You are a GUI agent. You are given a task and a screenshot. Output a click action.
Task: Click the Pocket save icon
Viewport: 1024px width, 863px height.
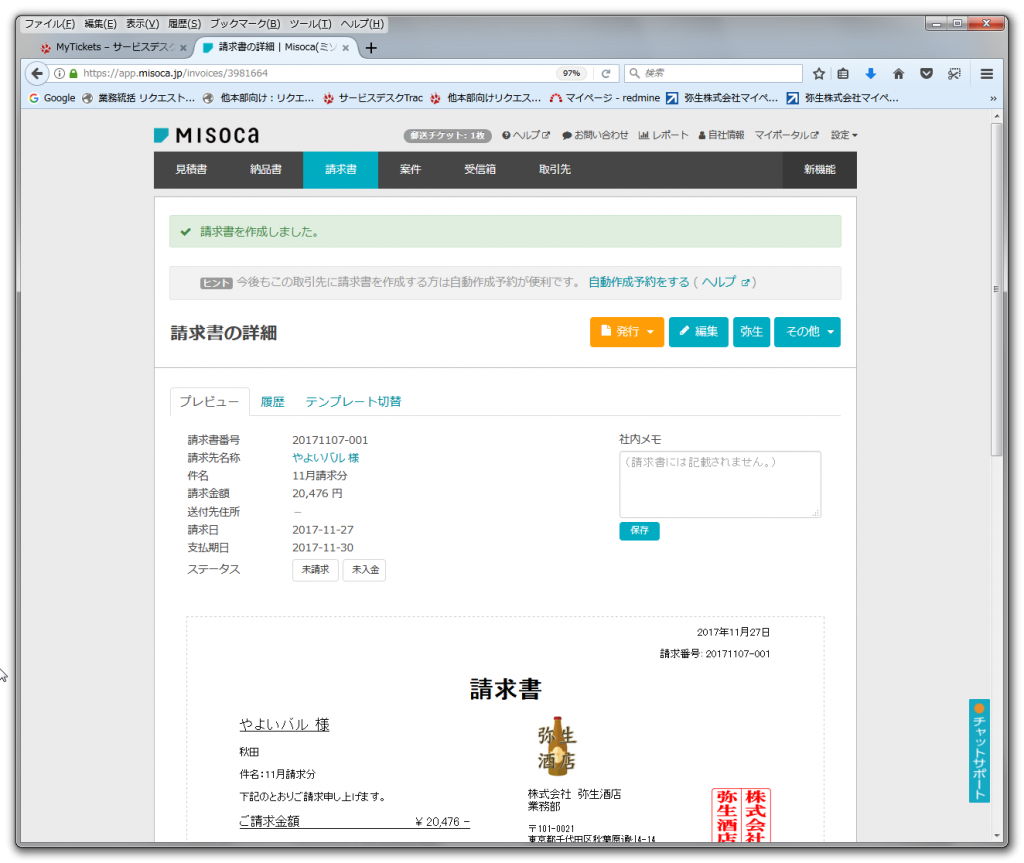click(926, 73)
